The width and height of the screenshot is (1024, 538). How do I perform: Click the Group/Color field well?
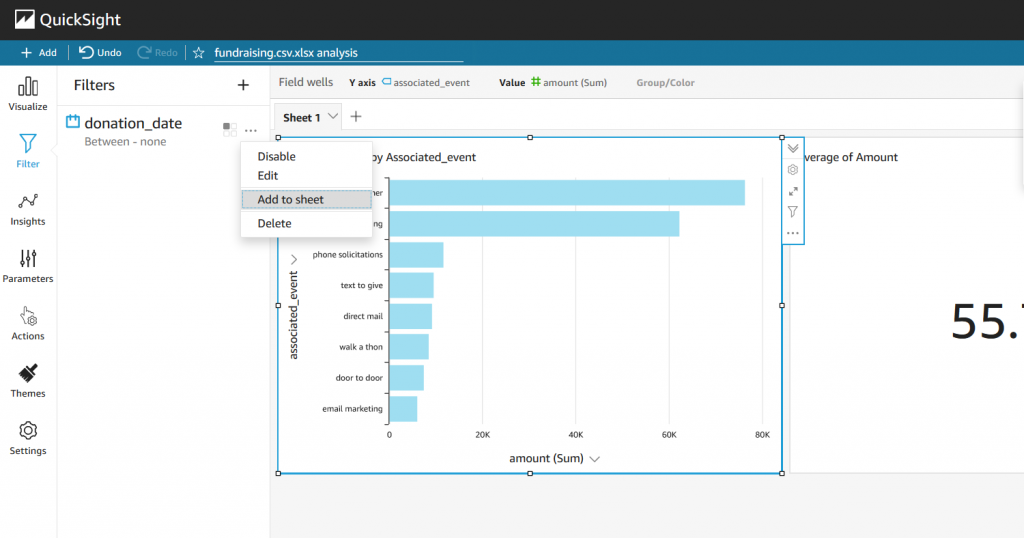pyautogui.click(x=665, y=83)
